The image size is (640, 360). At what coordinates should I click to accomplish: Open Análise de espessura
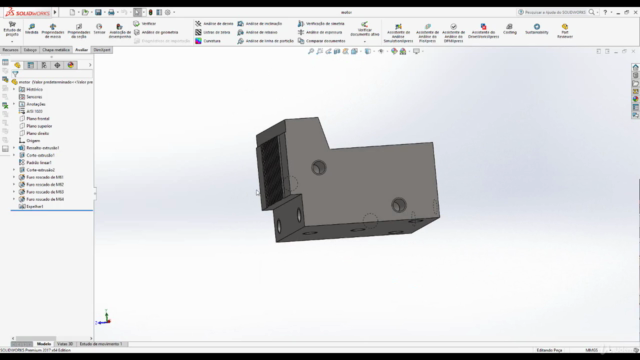coord(320,32)
